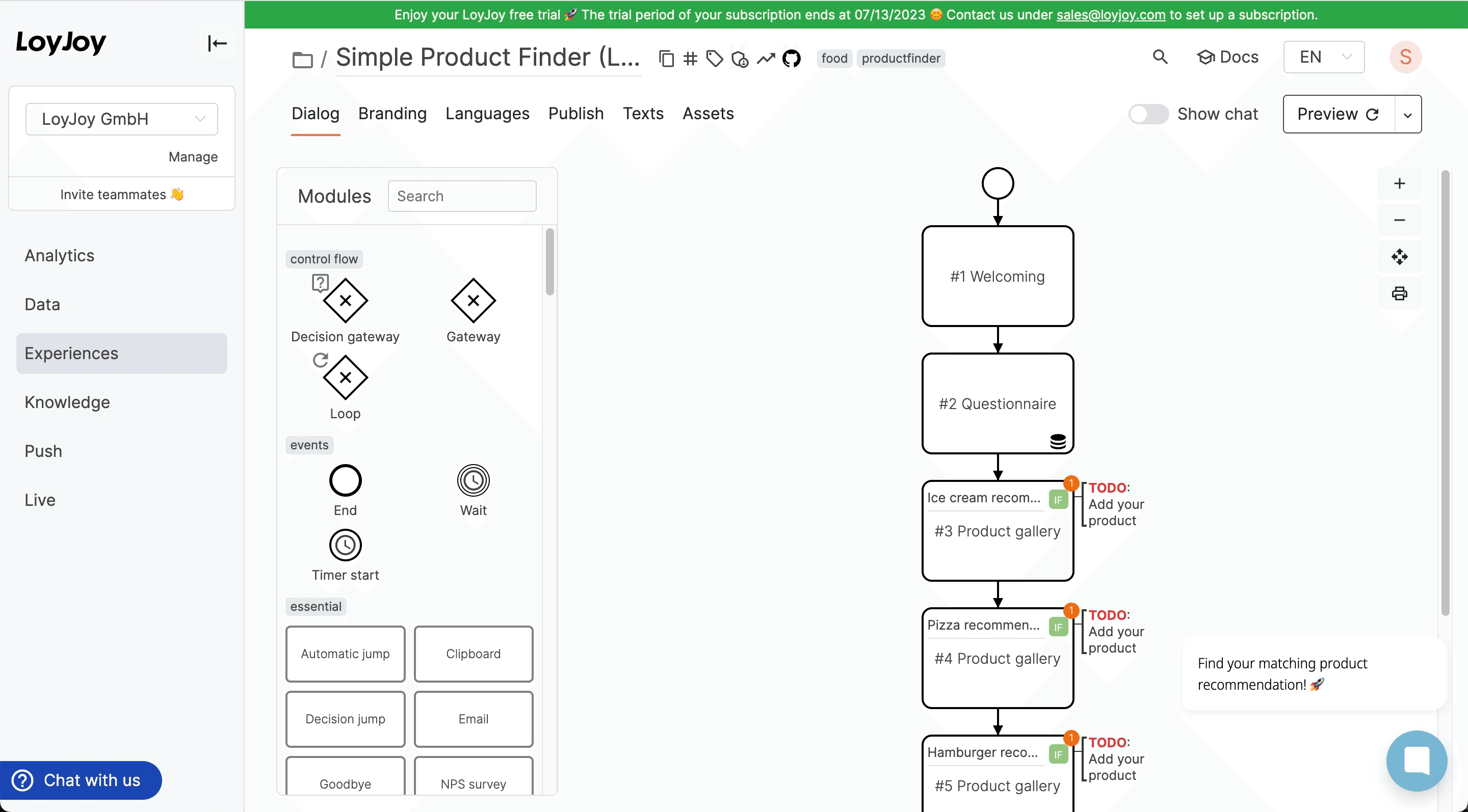
Task: Toggle the Show chat switch
Action: coord(1148,114)
